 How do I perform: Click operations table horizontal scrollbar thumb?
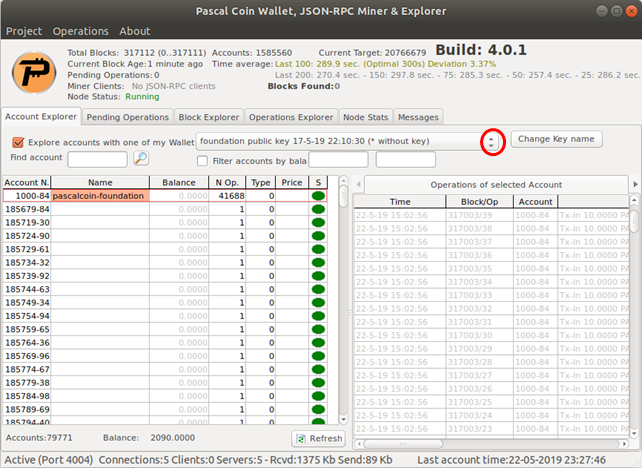[403, 444]
